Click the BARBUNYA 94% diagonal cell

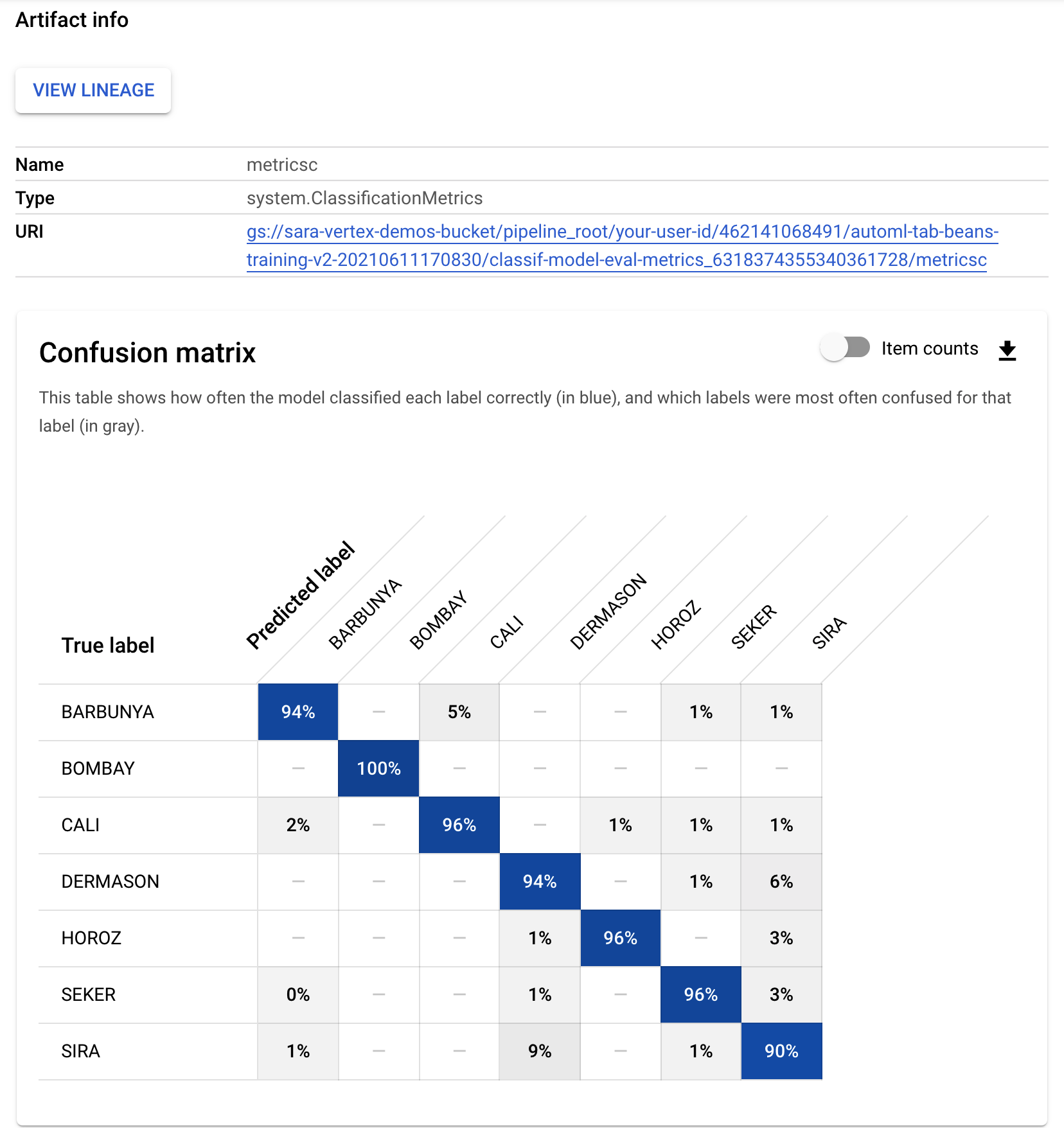[x=298, y=712]
